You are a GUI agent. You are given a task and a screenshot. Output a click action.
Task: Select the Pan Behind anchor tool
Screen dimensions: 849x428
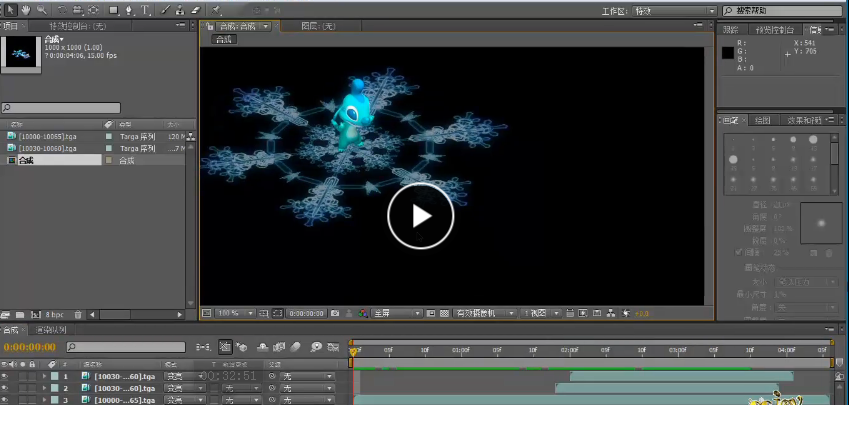click(x=94, y=10)
